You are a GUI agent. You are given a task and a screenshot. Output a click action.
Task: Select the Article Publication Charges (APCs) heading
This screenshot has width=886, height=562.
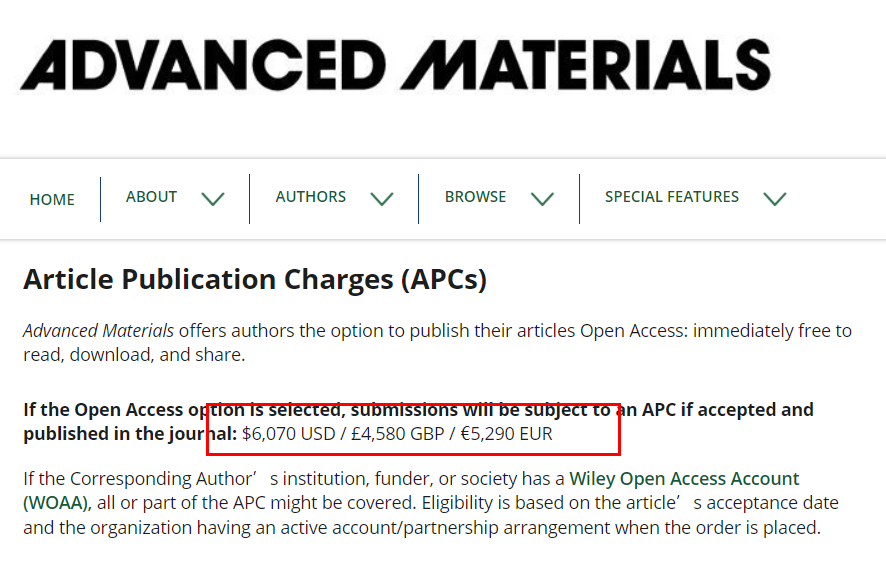(x=255, y=279)
